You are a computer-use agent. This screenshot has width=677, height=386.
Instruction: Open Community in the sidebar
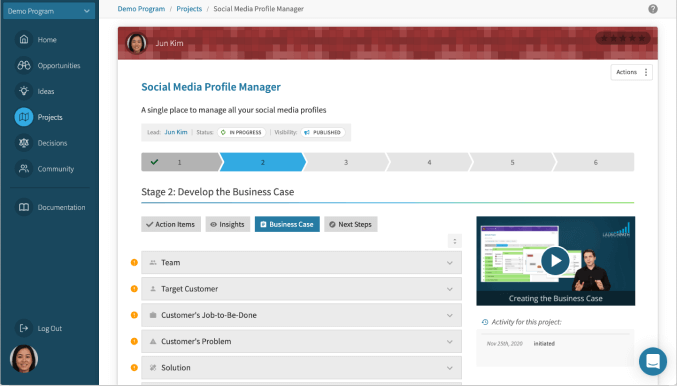pyautogui.click(x=56, y=169)
